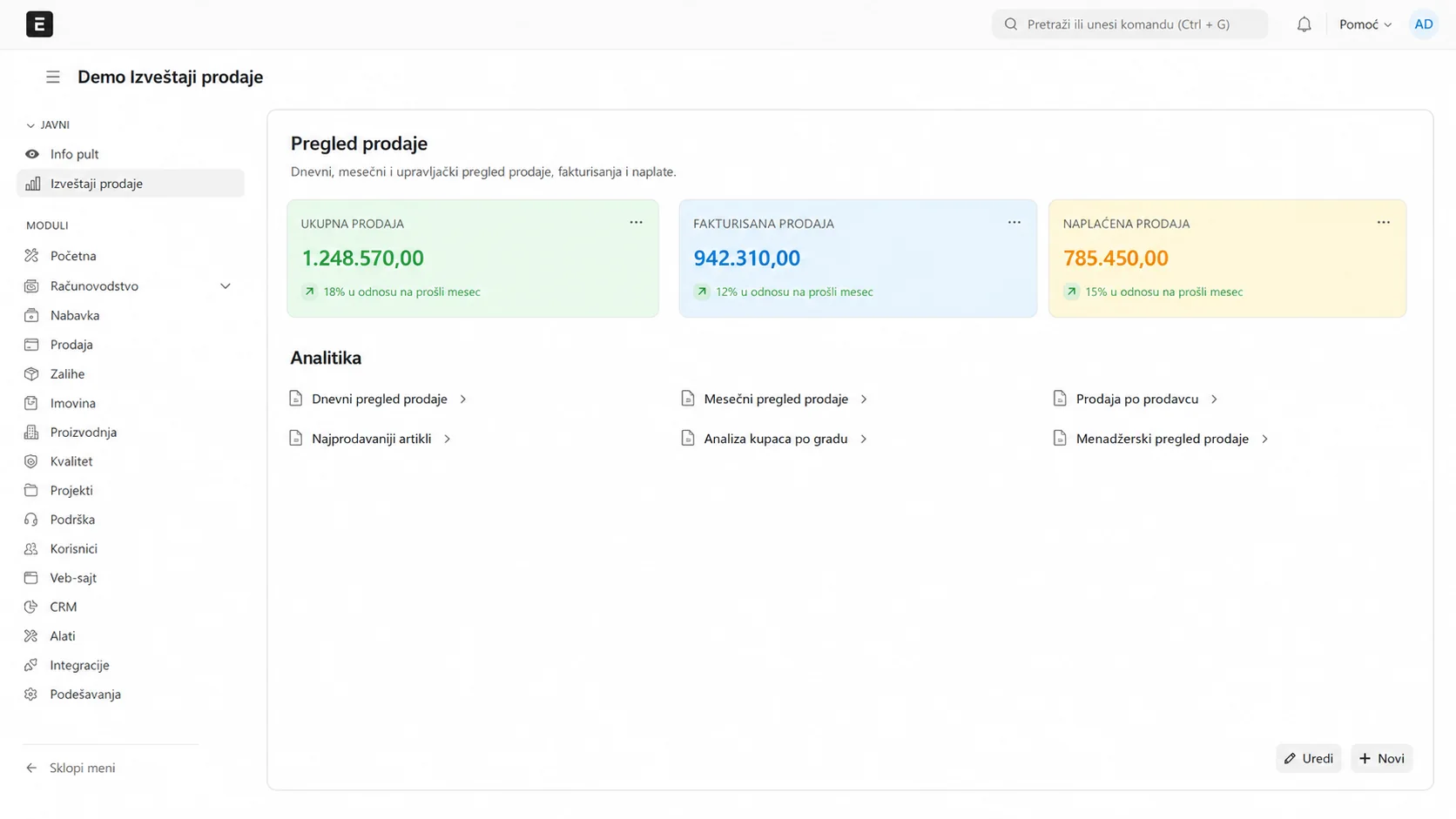Viewport: 1456px width, 819px height.
Task: Open Ukupna prodaja card options menu
Action: click(637, 223)
